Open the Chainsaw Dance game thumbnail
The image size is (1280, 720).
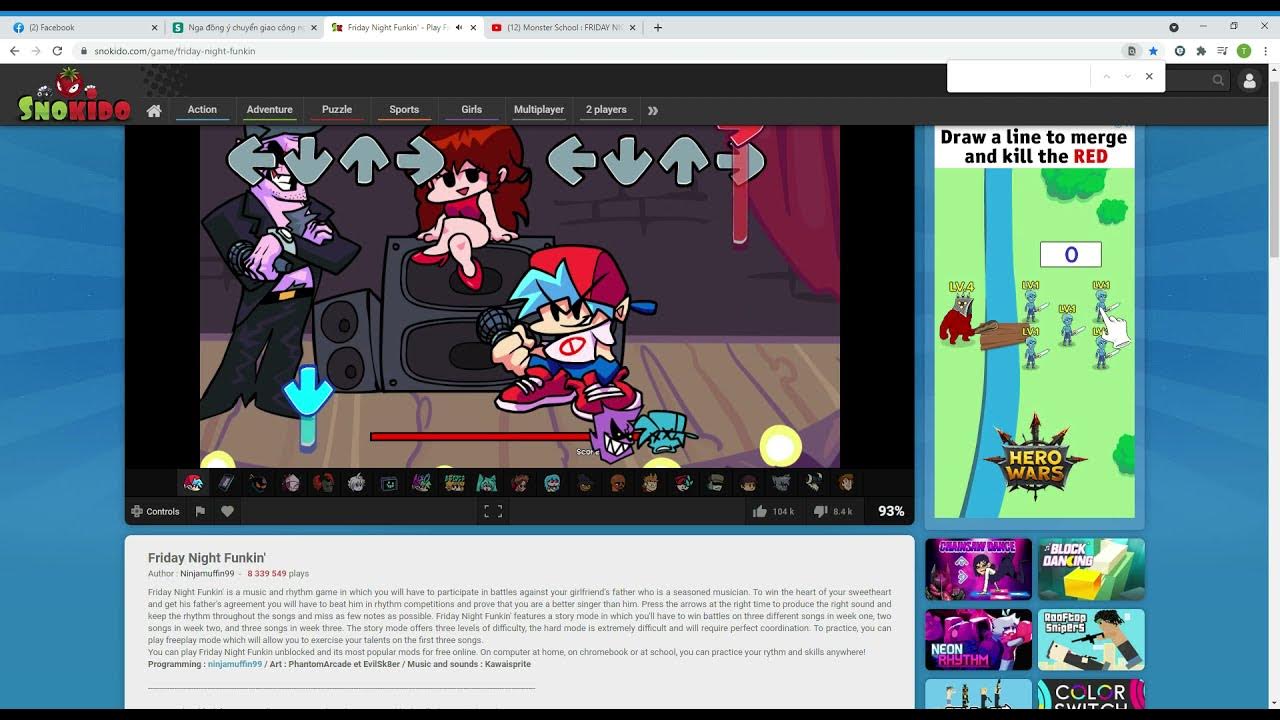pos(978,569)
